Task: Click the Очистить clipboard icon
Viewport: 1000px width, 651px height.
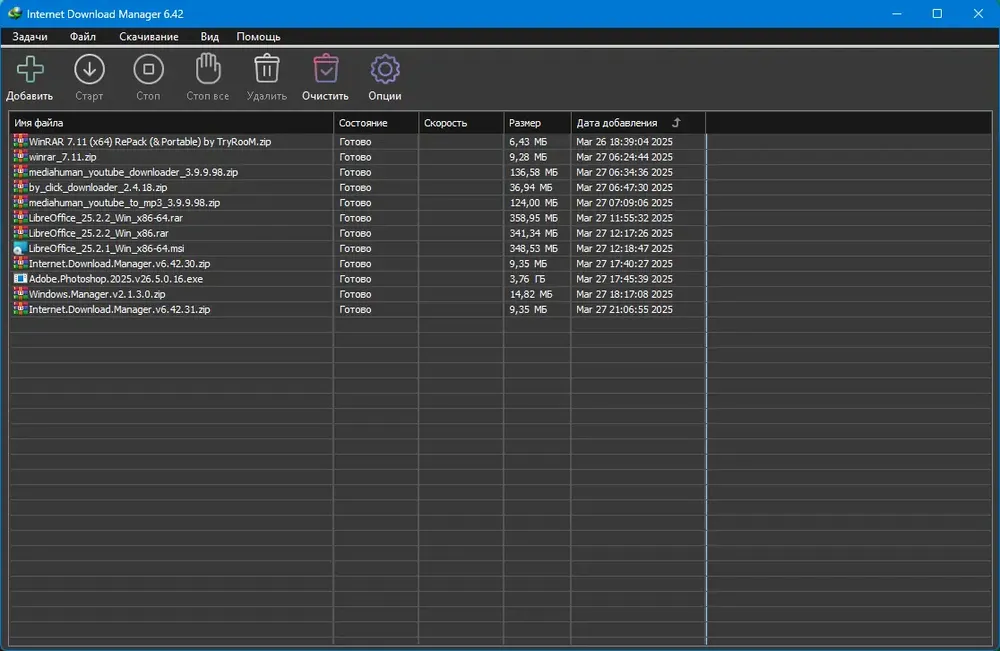Action: point(325,68)
